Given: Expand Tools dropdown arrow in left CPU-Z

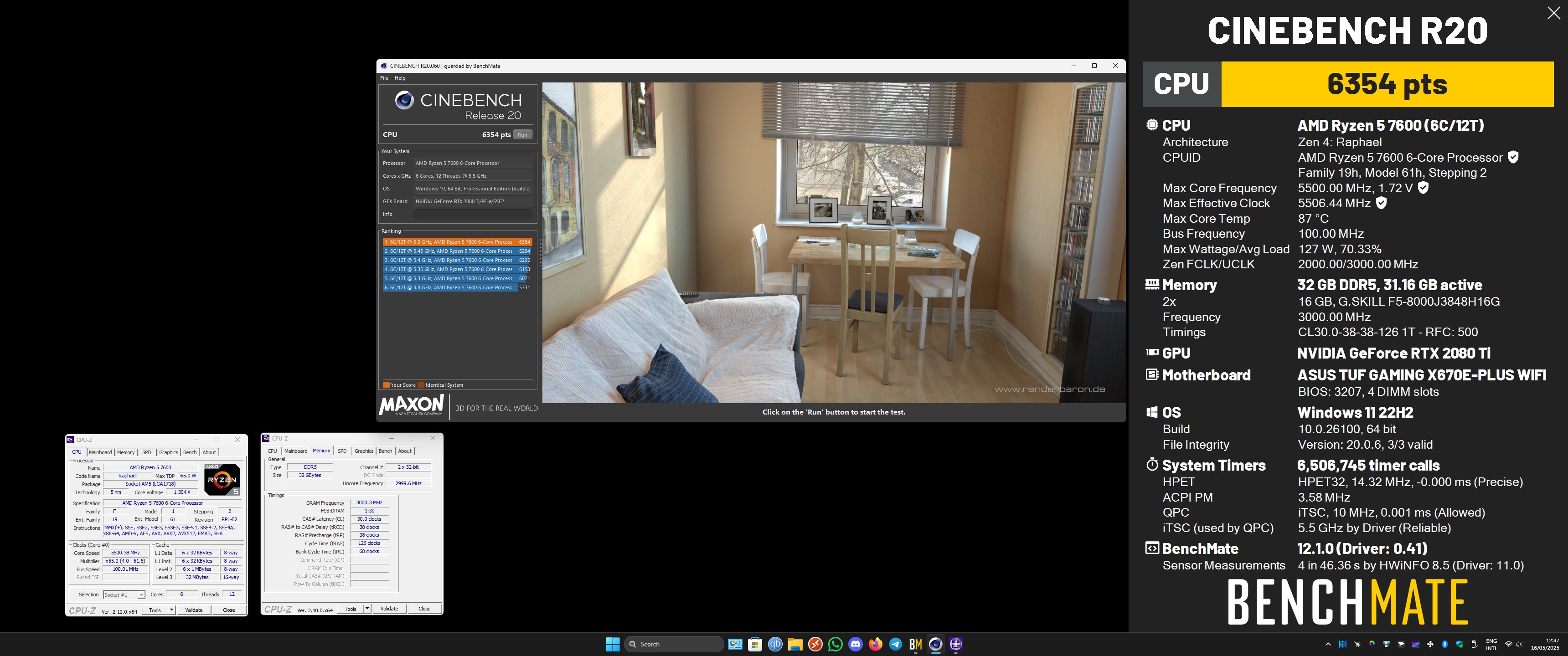Looking at the screenshot, I should (172, 610).
